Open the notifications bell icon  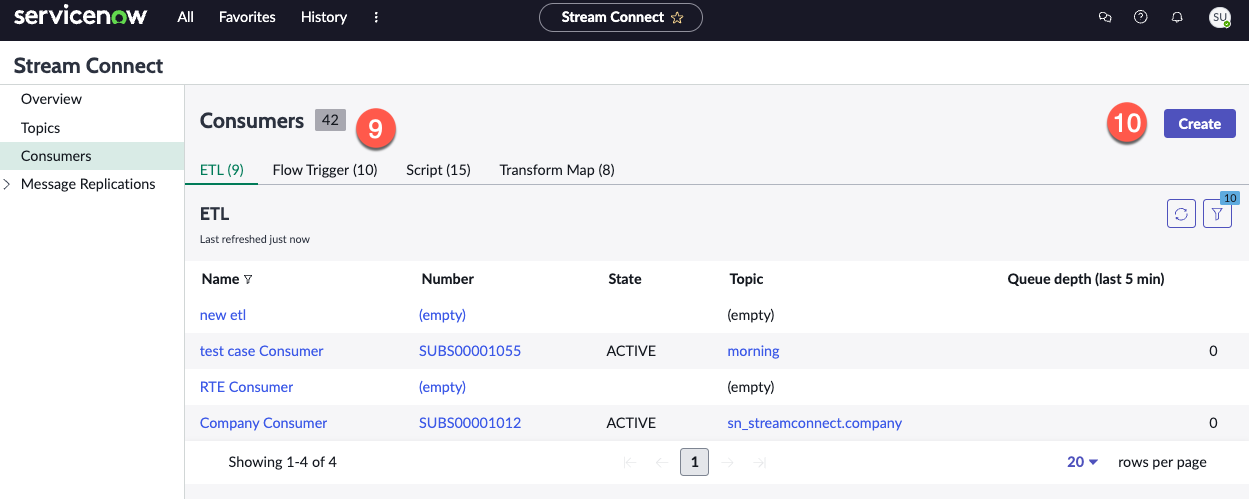[x=1177, y=17]
